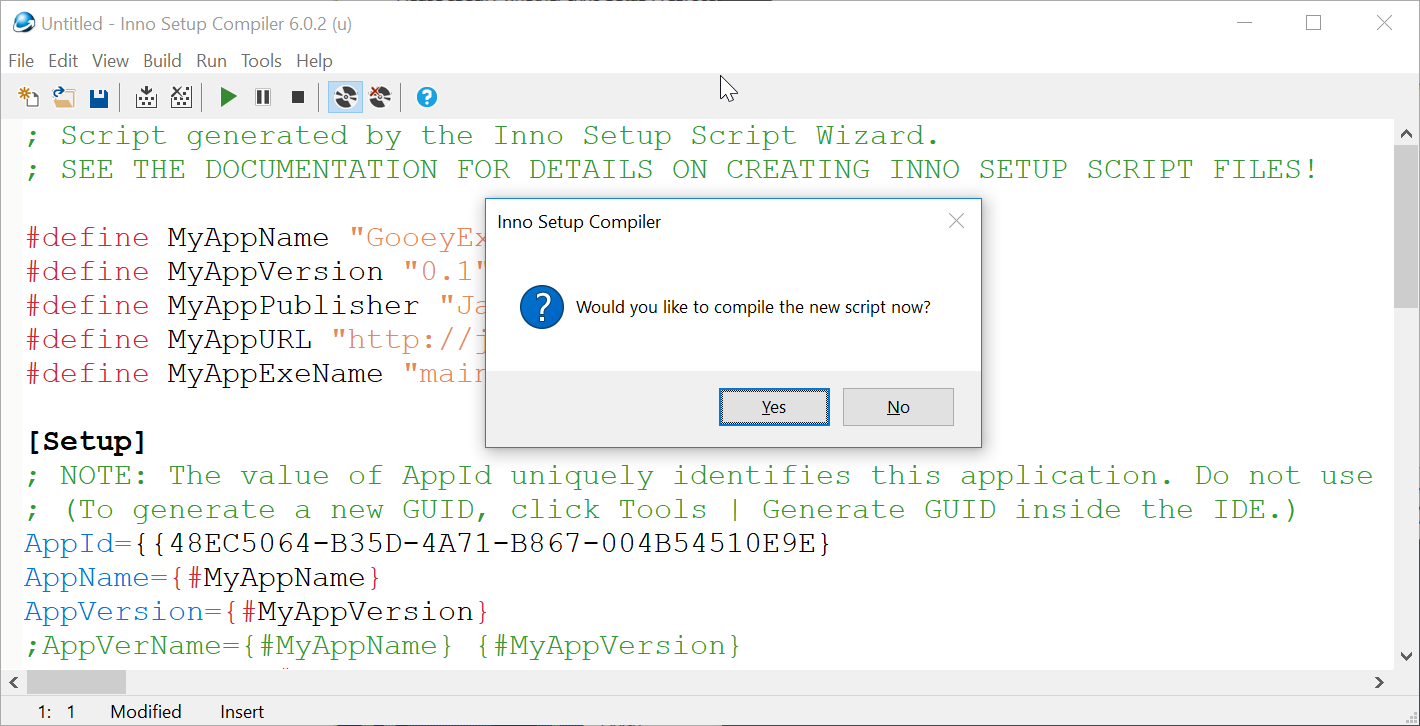Click the AppVersion={#MyAppVersion} line
1420x726 pixels.
point(256,612)
